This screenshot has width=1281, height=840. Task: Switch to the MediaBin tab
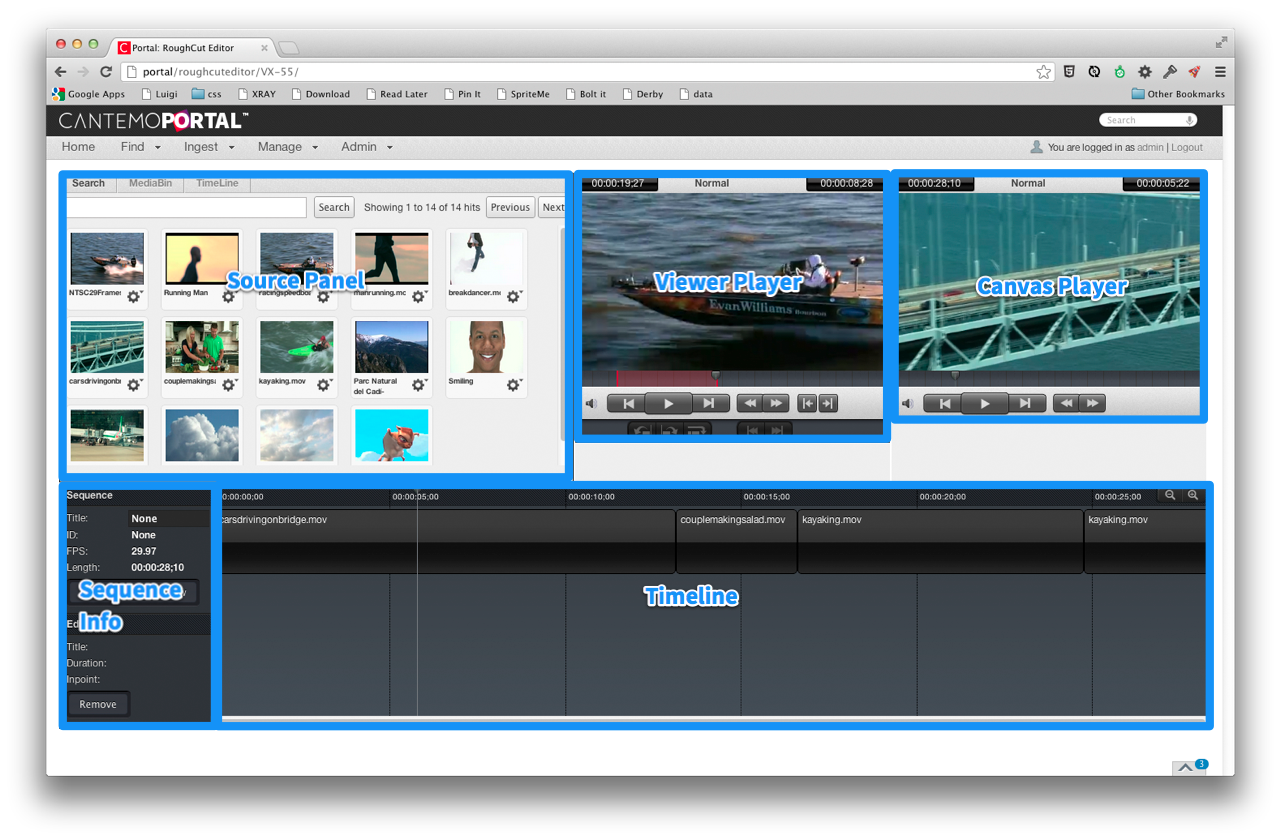tap(150, 183)
